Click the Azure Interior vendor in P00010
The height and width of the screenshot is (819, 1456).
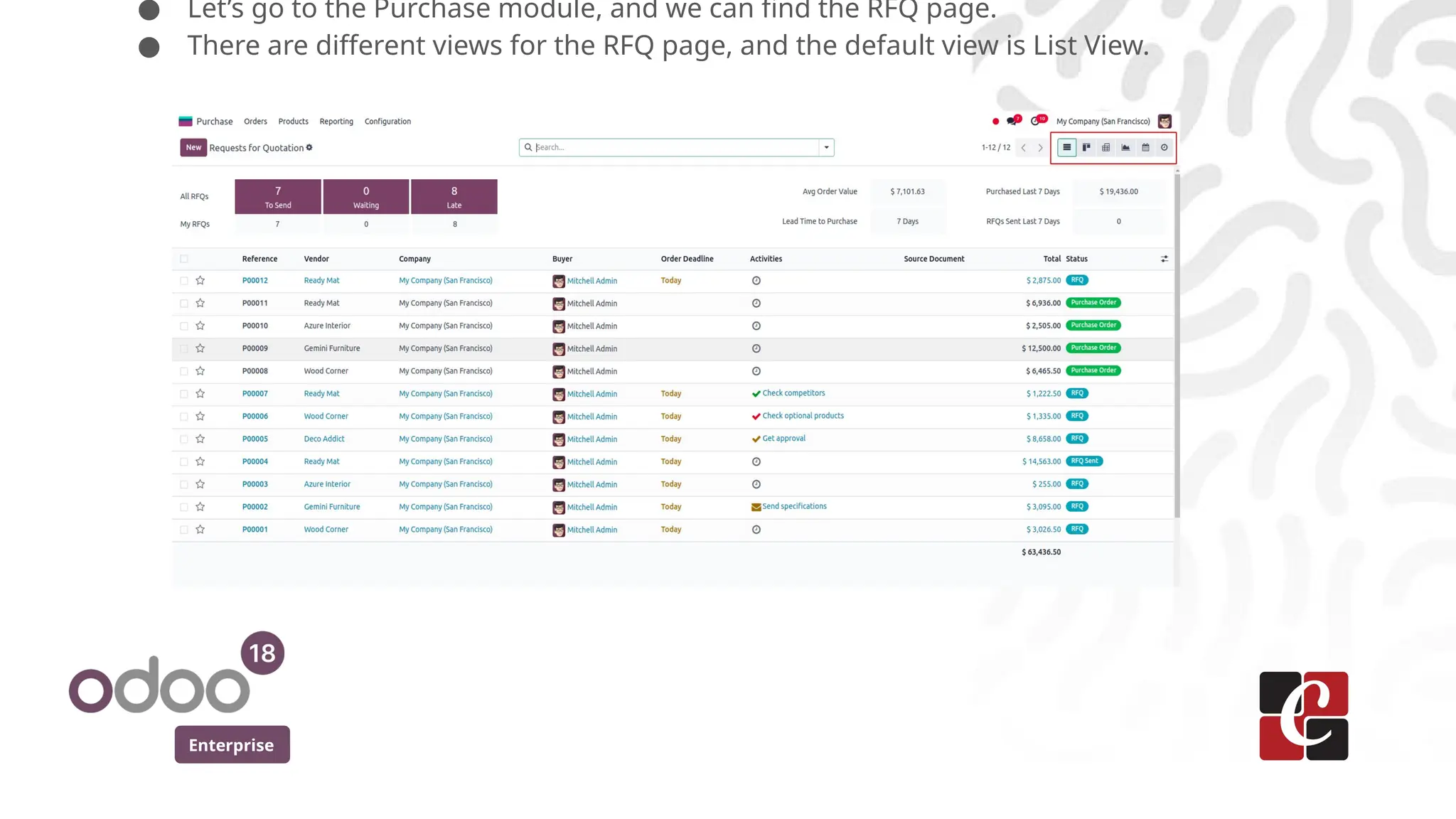coord(327,326)
